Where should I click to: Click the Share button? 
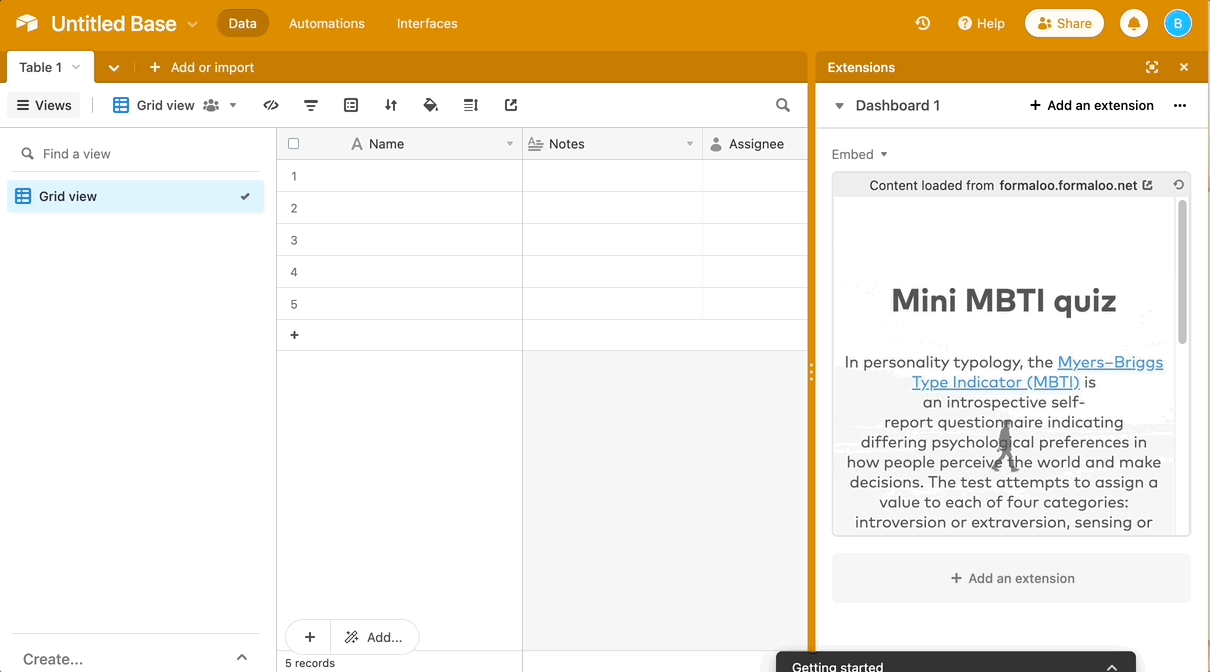1064,22
